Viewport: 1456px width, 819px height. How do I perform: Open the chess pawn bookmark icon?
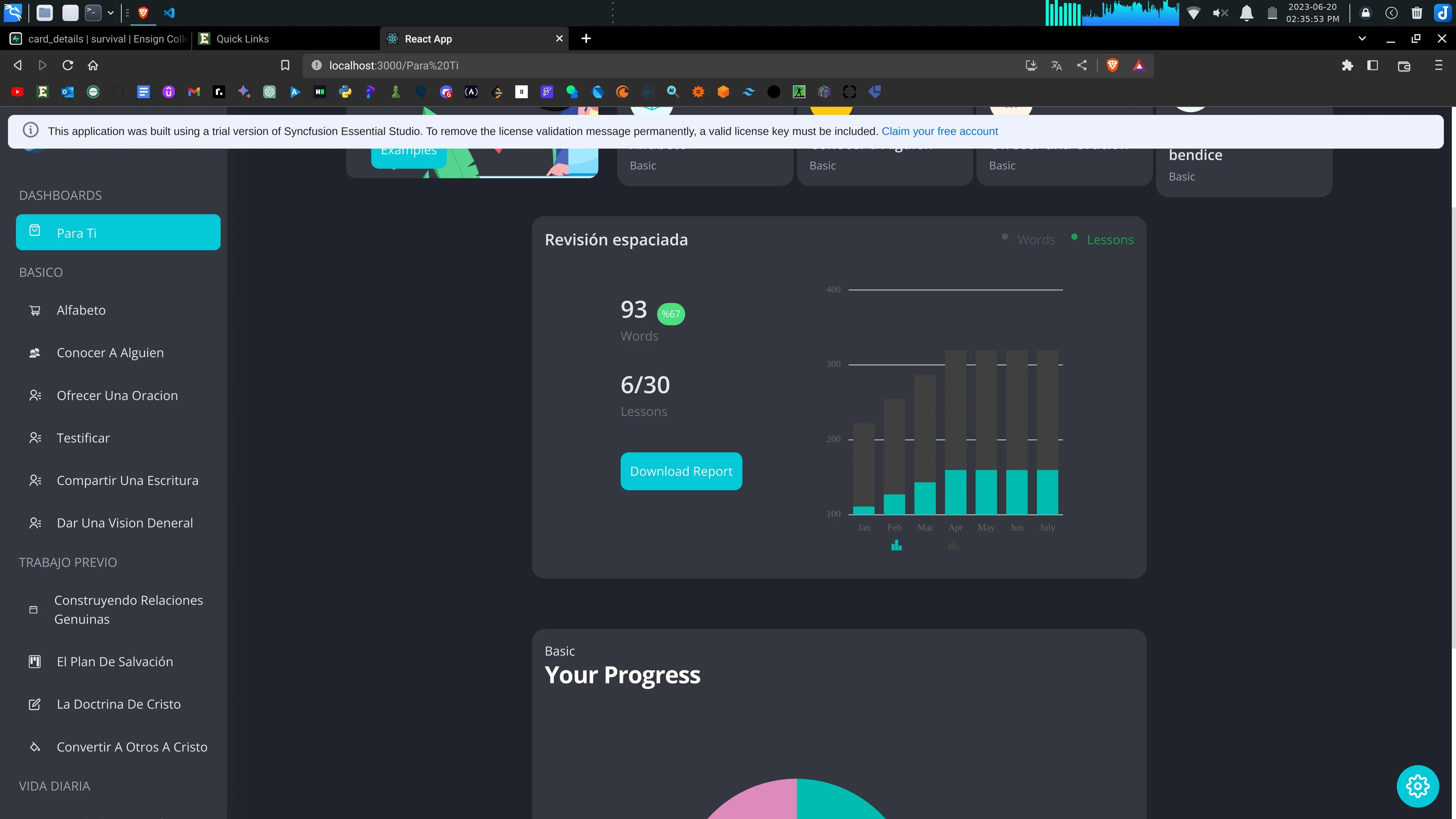[x=395, y=91]
